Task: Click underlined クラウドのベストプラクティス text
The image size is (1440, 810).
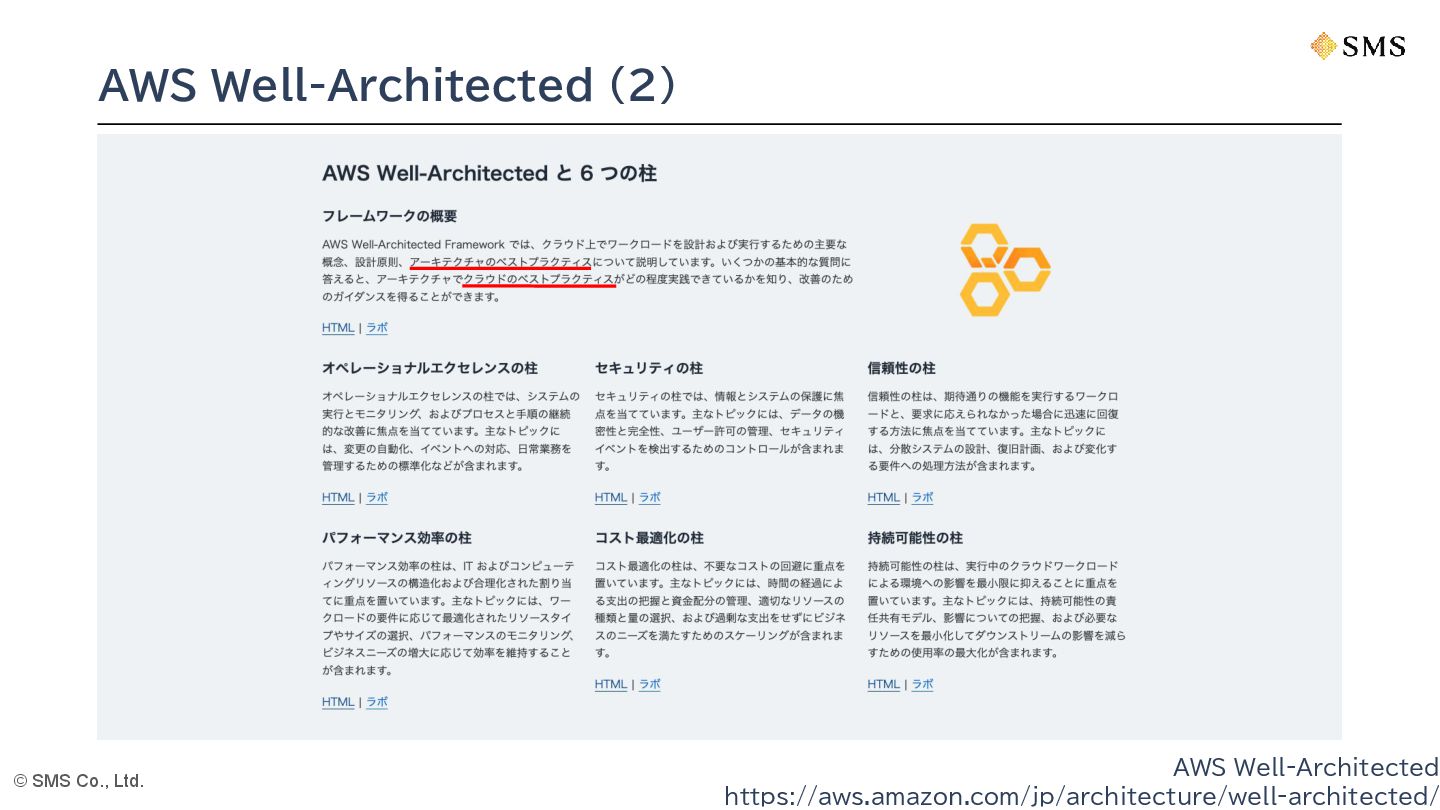Action: [x=539, y=280]
